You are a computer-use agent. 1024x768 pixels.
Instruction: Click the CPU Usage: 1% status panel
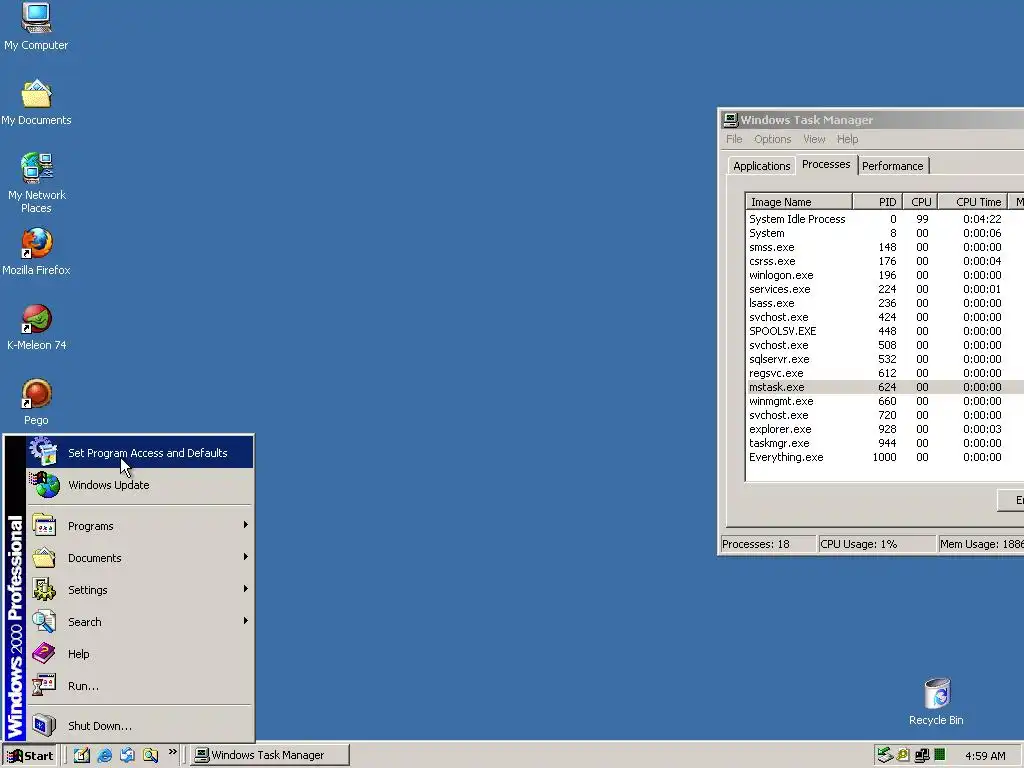point(877,544)
